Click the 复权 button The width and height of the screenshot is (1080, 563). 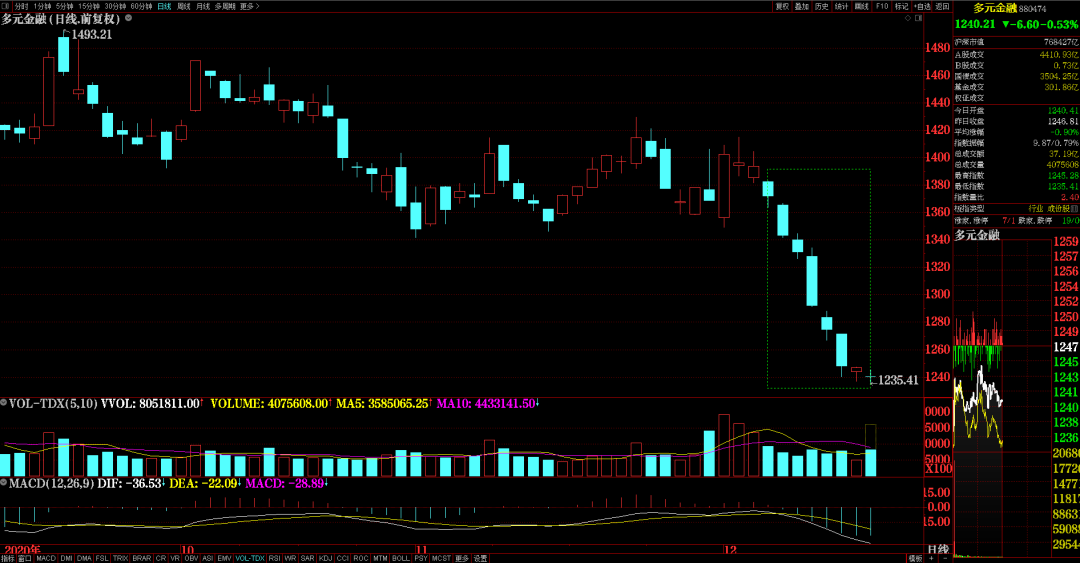(782, 6)
